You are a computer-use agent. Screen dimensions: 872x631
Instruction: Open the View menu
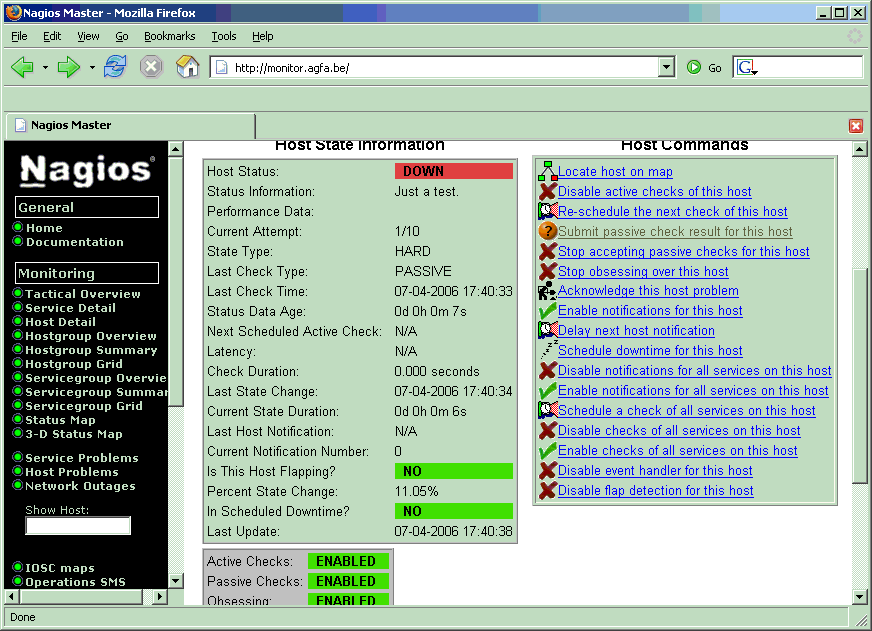[88, 36]
